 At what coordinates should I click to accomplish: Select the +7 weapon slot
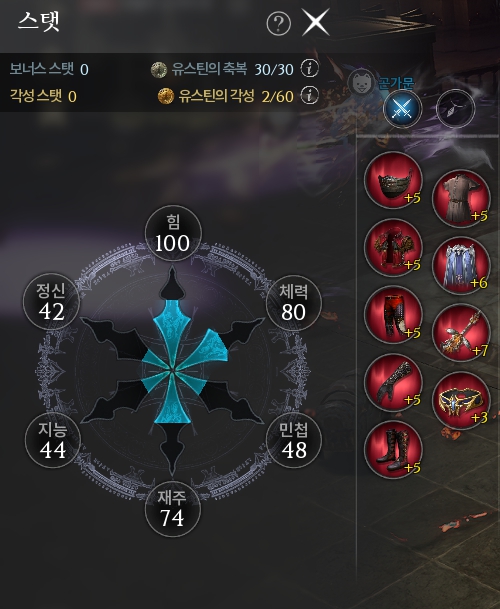click(462, 333)
